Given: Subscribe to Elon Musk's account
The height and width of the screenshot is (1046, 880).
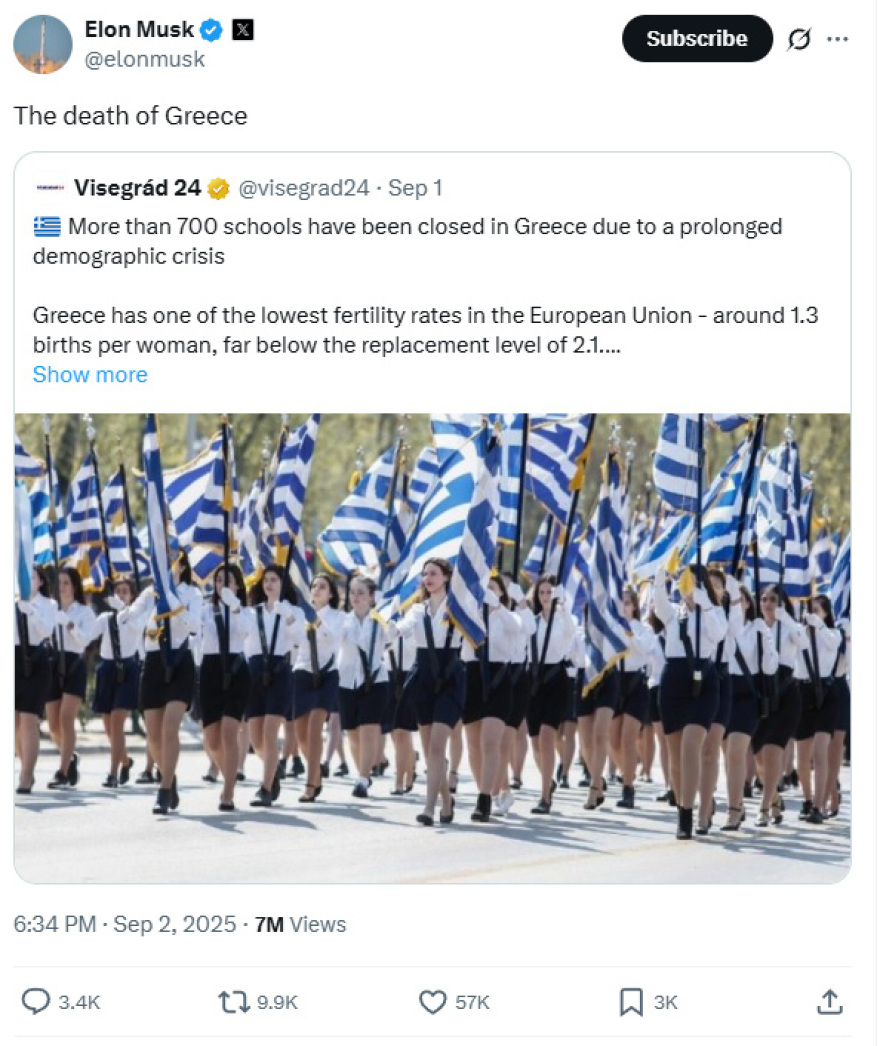Looking at the screenshot, I should click(x=697, y=39).
